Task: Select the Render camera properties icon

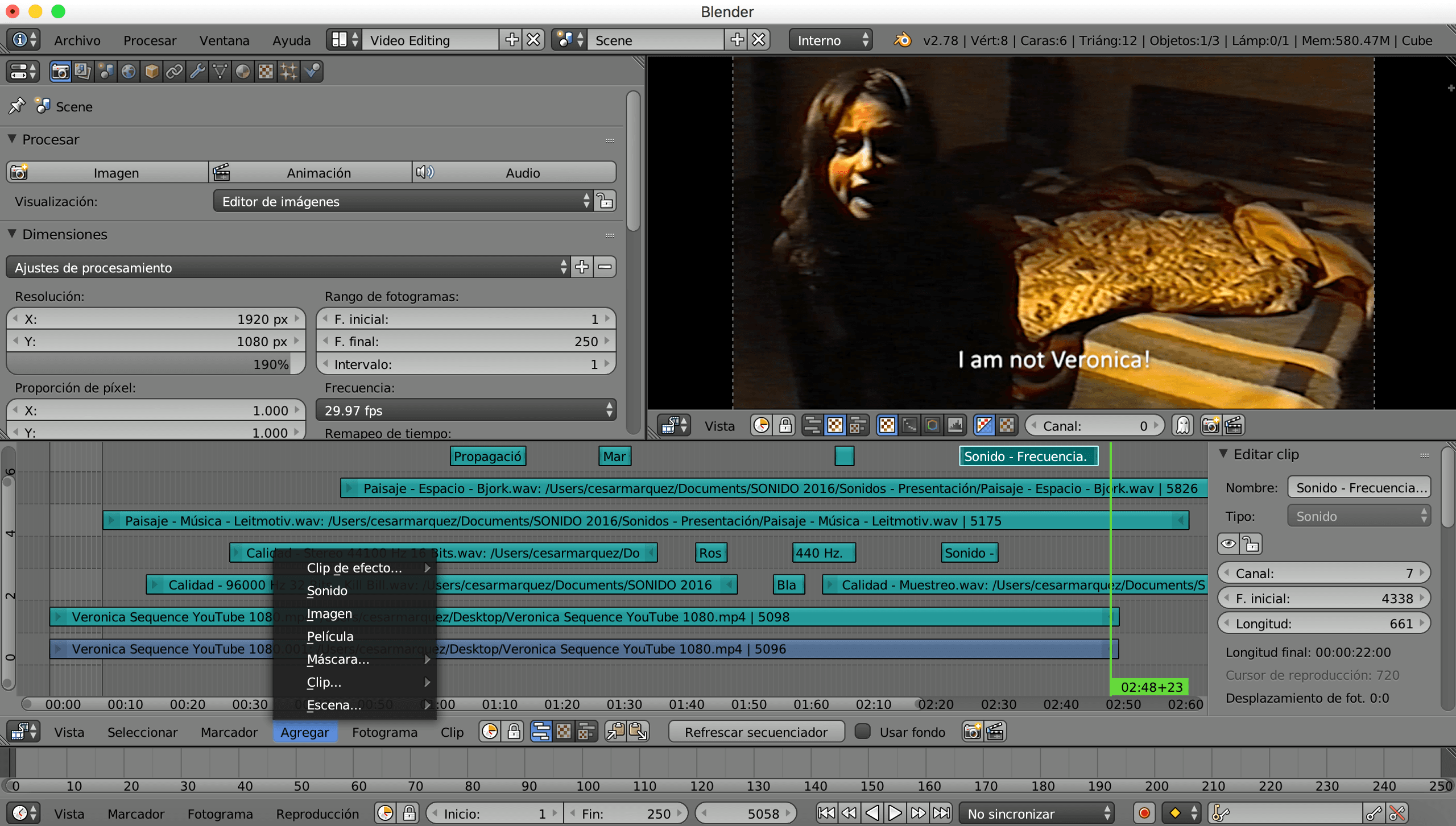Action: coord(60,71)
